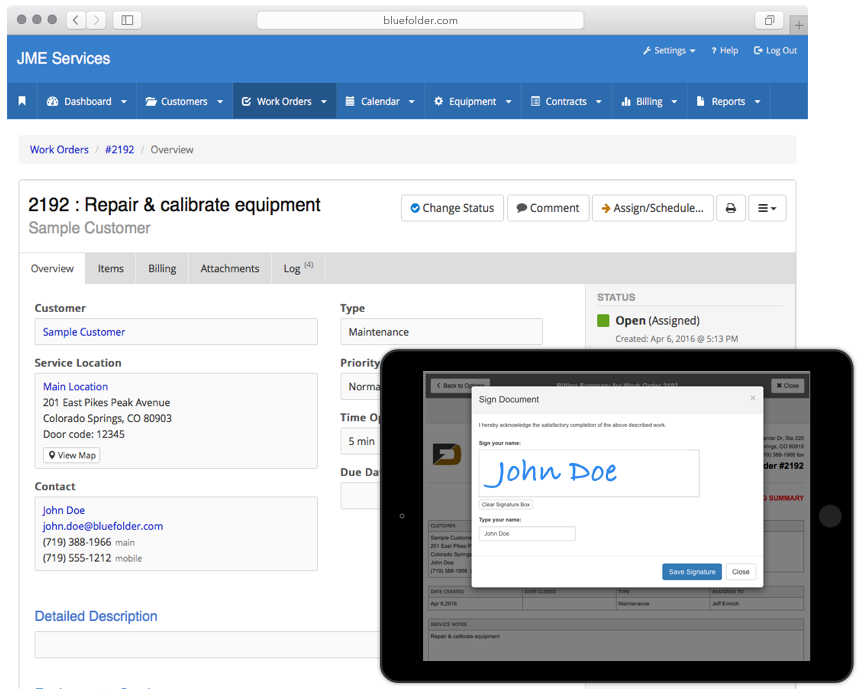This screenshot has height=689, width=859.
Task: Click the View Map button
Action: point(72,455)
